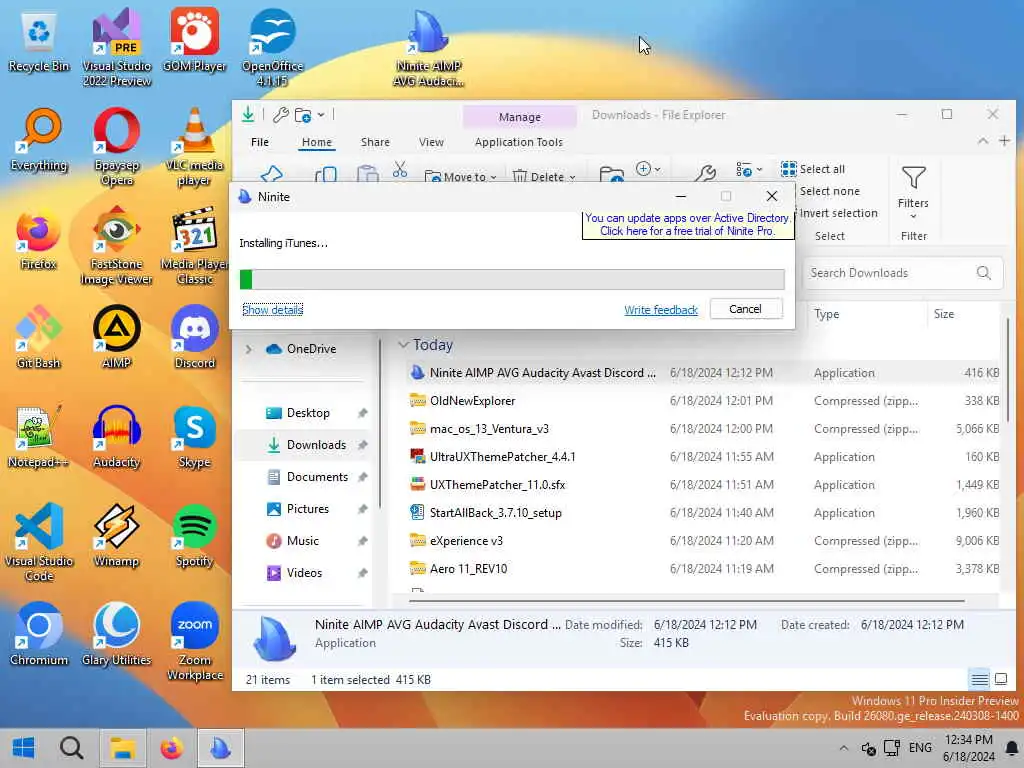This screenshot has width=1024, height=768.
Task: Click Select all in the ribbon
Action: (x=813, y=169)
